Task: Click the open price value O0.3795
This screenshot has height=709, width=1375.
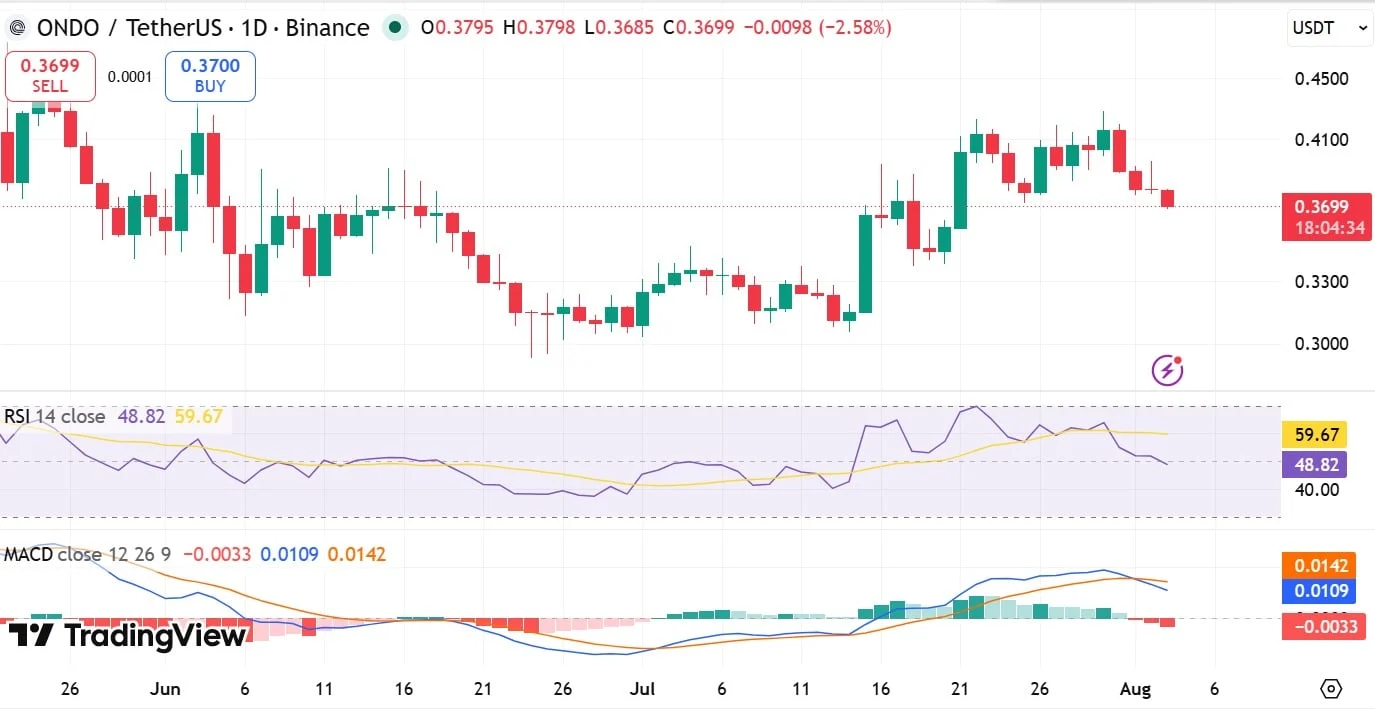Action: click(457, 28)
